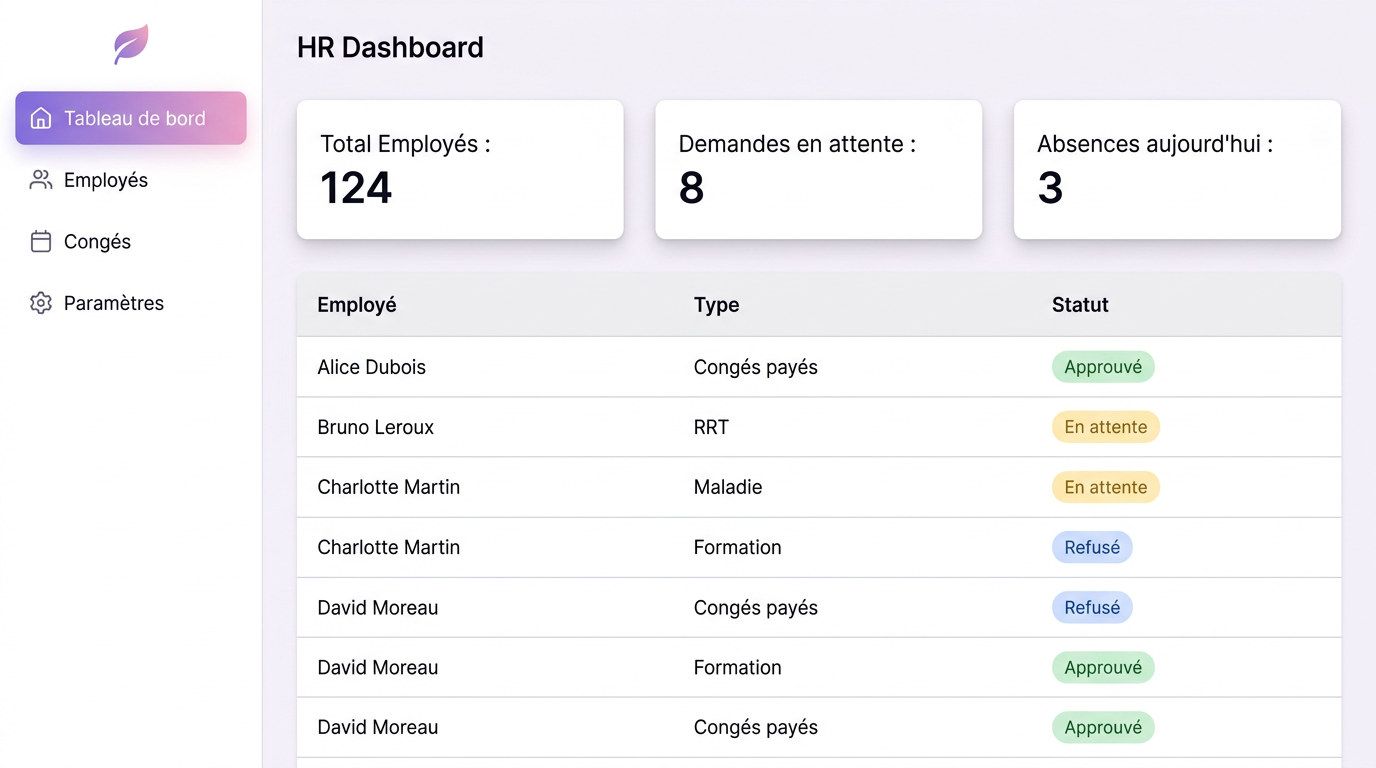Click the Absences aujourd'hui card
This screenshot has height=768, width=1376.
click(1177, 170)
